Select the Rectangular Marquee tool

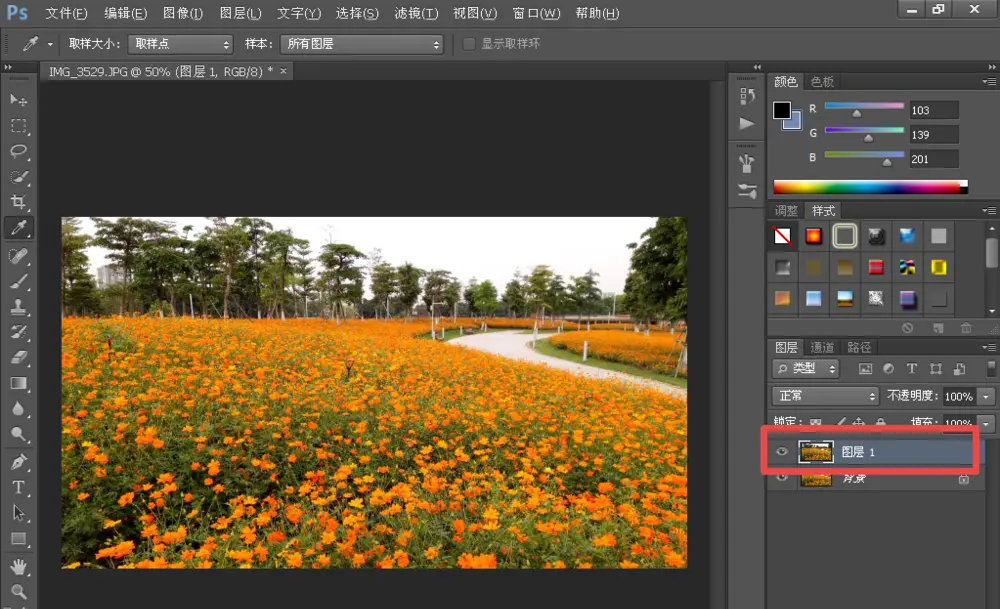(x=19, y=126)
